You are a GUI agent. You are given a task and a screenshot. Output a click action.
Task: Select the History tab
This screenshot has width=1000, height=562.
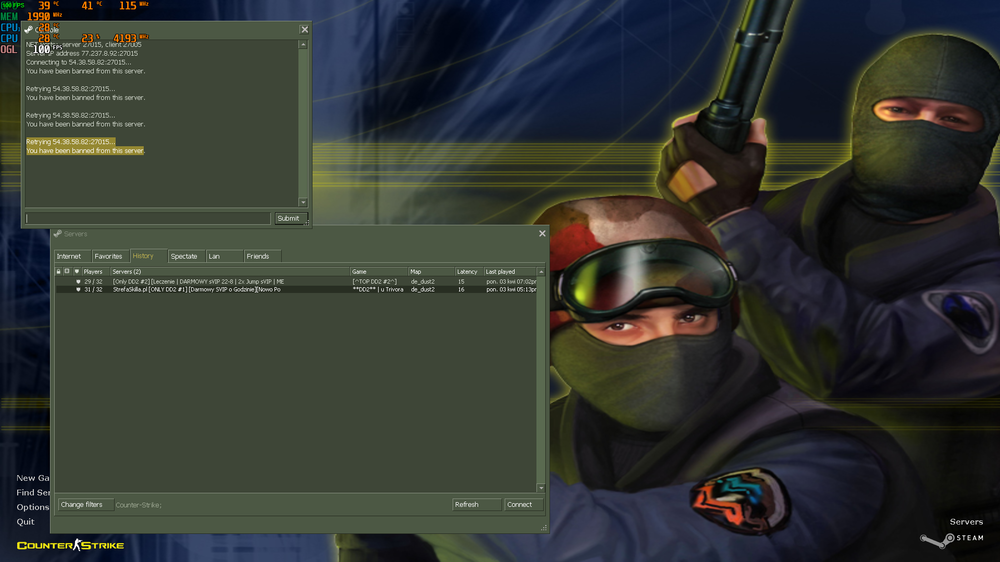coord(148,256)
